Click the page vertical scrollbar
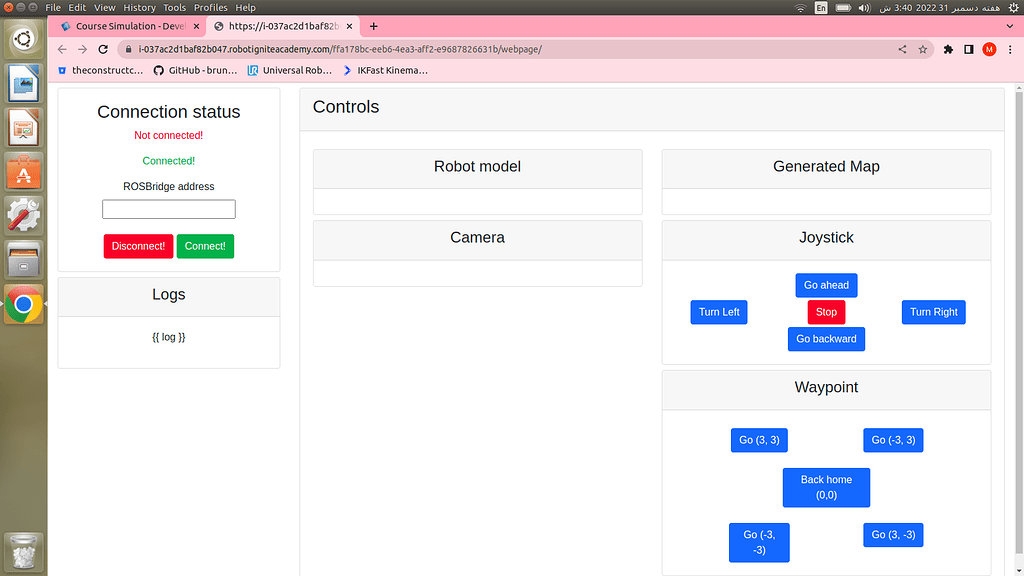Viewport: 1024px width, 576px height. [1019, 325]
